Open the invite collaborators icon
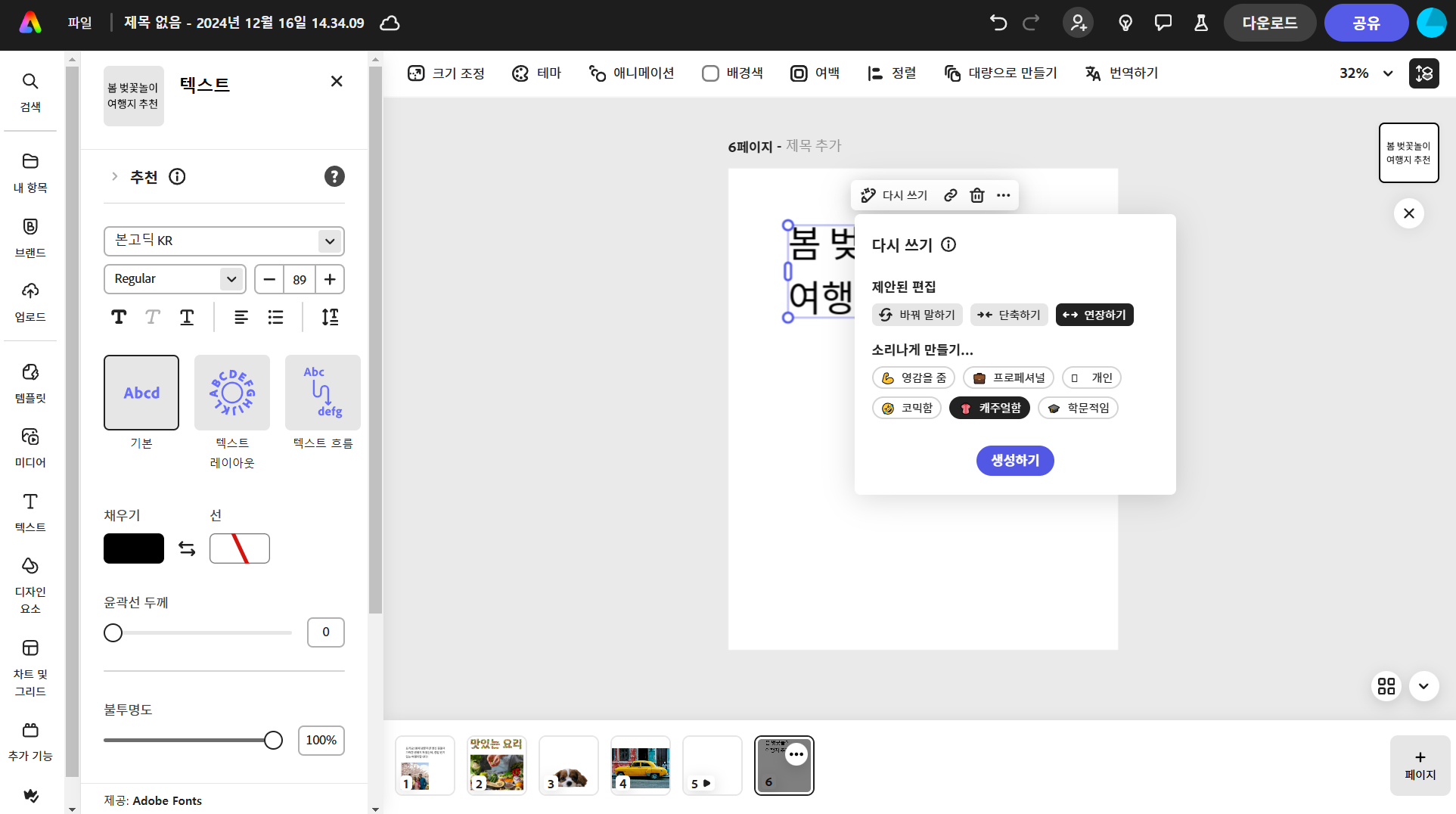1456x814 pixels. 1079,23
